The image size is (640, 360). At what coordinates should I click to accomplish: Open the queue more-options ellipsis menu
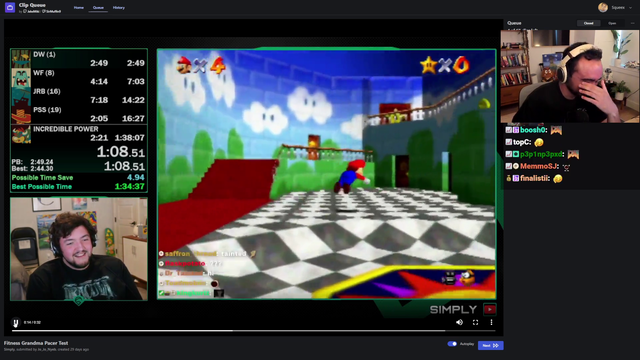coord(633,23)
